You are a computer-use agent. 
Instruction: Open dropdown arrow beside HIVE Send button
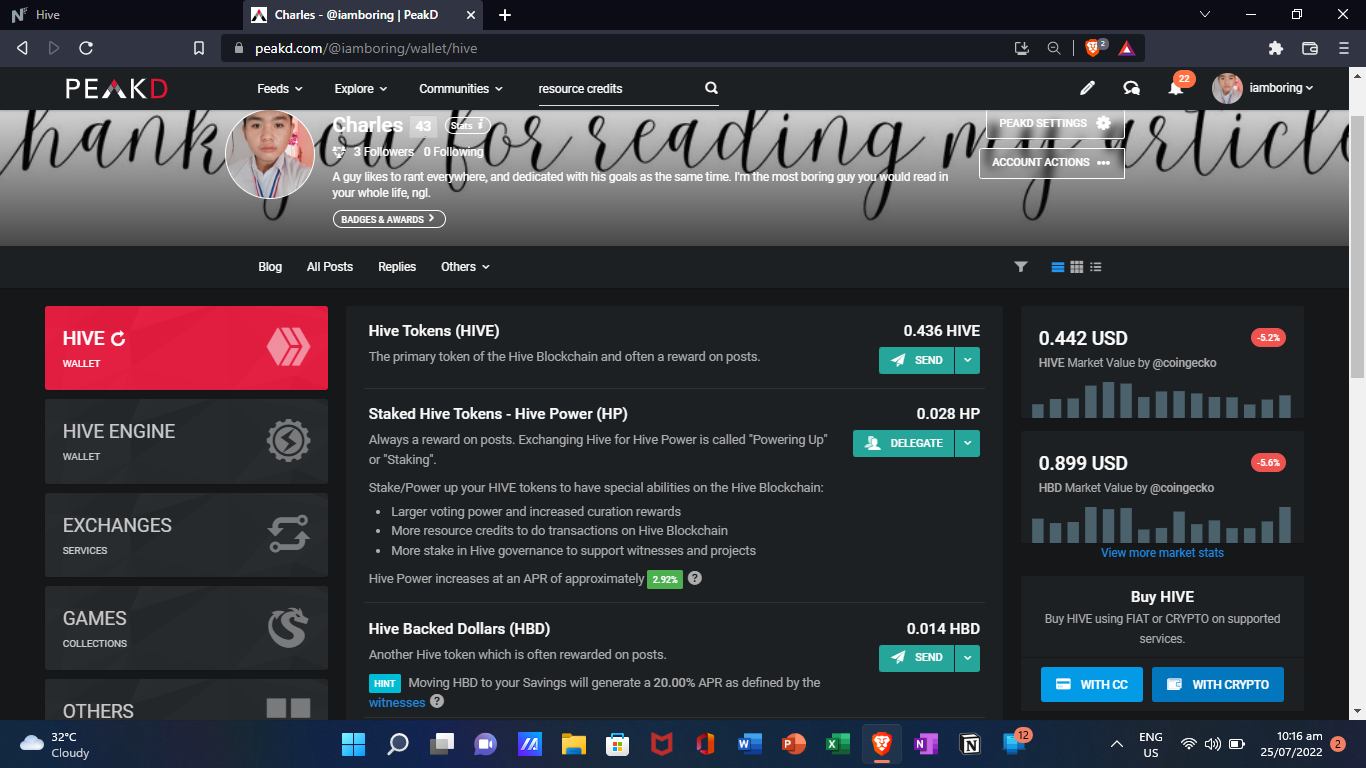967,361
